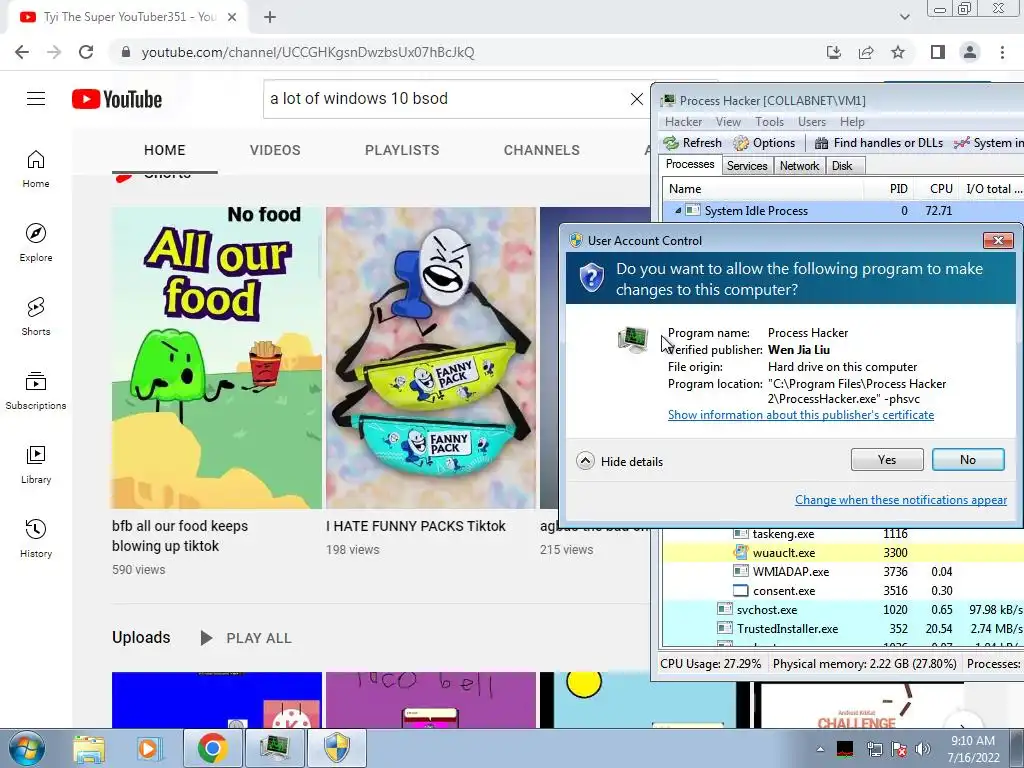Open Options in Process Hacker toolbar
The height and width of the screenshot is (768, 1024).
[x=764, y=143]
